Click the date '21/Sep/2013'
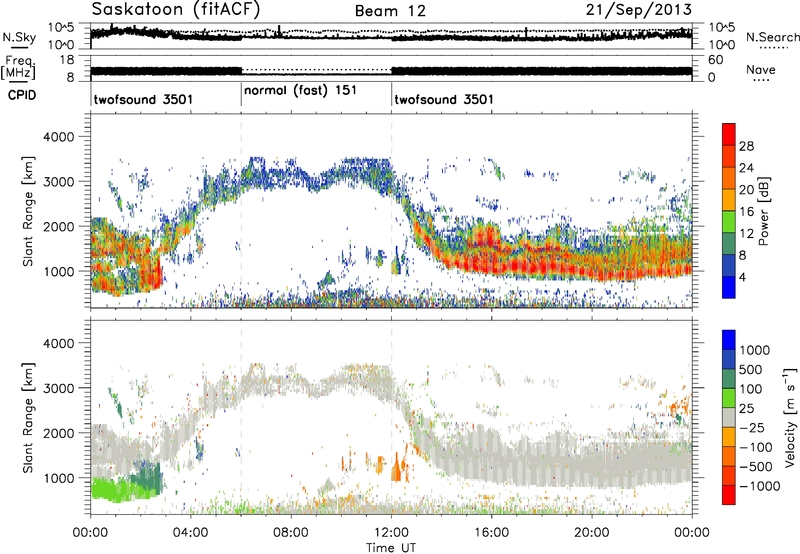The height and width of the screenshot is (554, 800). pos(639,9)
